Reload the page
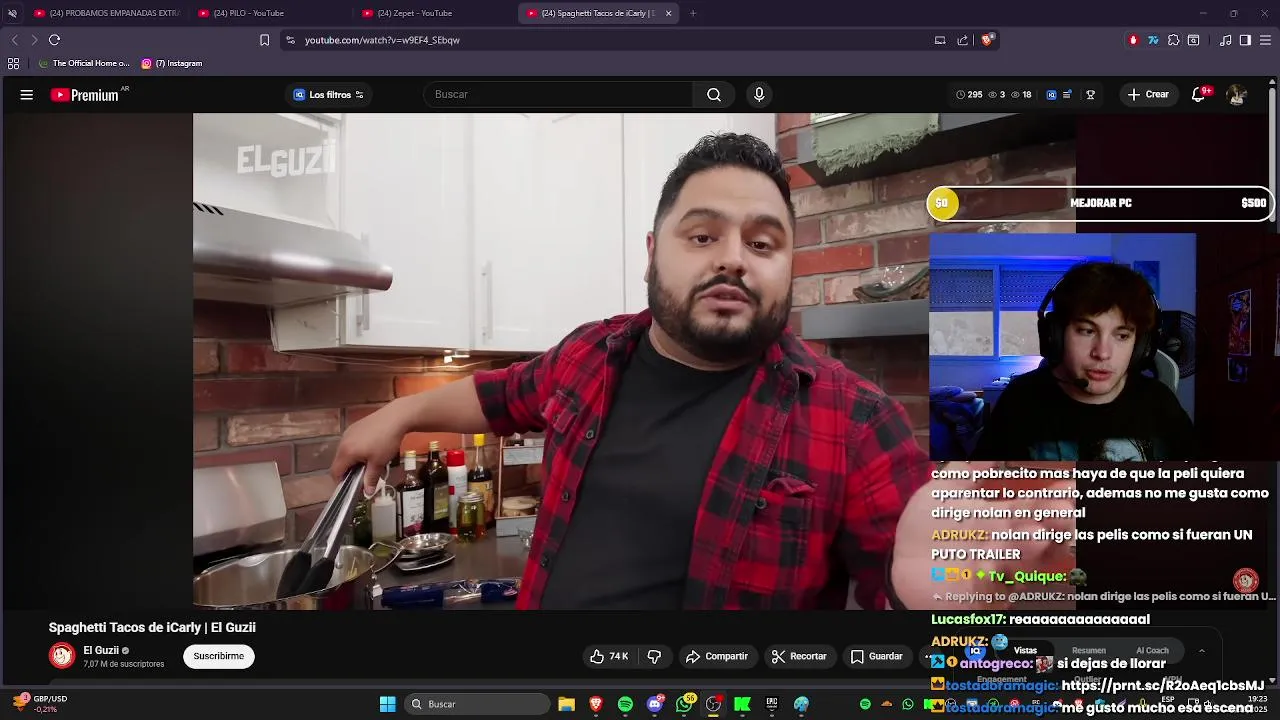 pos(54,40)
